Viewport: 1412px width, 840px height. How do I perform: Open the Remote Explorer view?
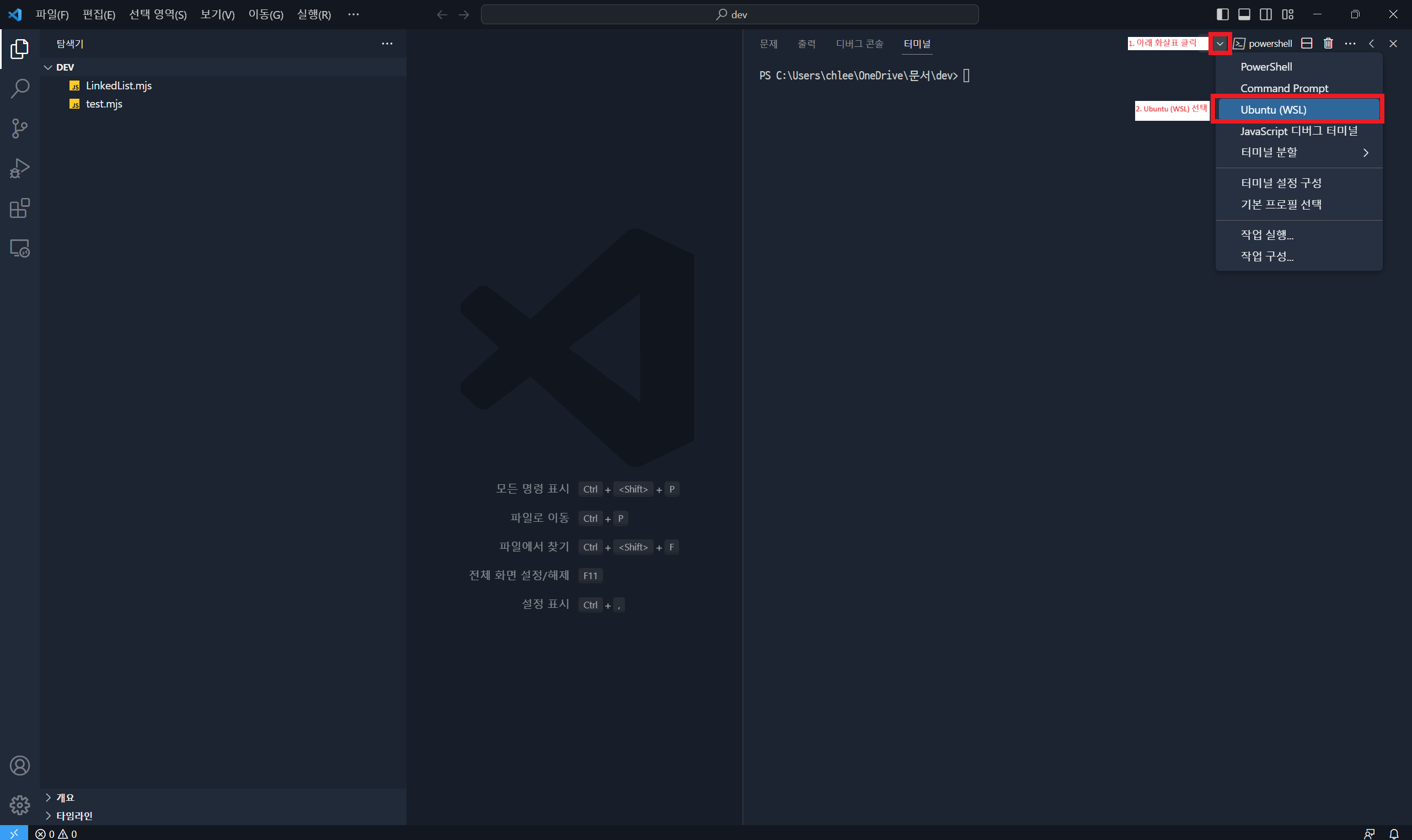(x=20, y=249)
